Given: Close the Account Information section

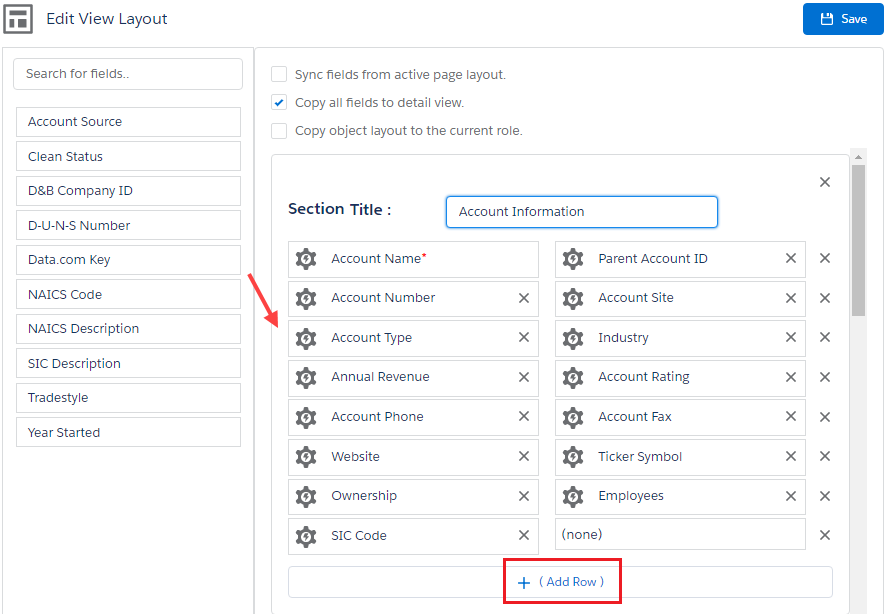Looking at the screenshot, I should (x=824, y=182).
